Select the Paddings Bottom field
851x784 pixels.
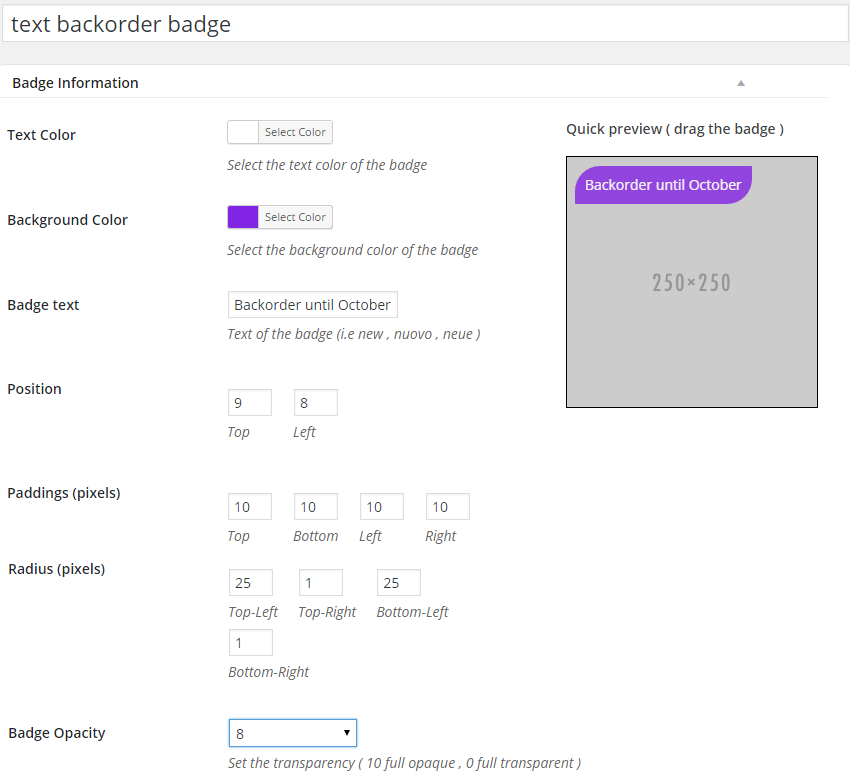(x=315, y=507)
